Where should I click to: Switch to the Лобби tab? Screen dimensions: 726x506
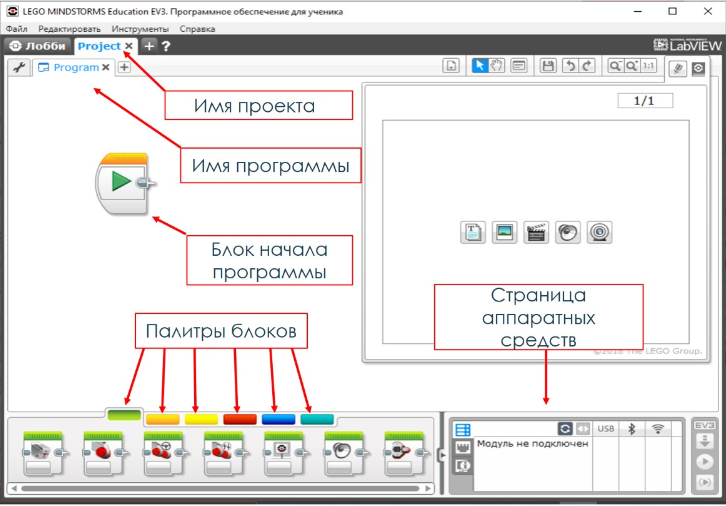coord(38,46)
